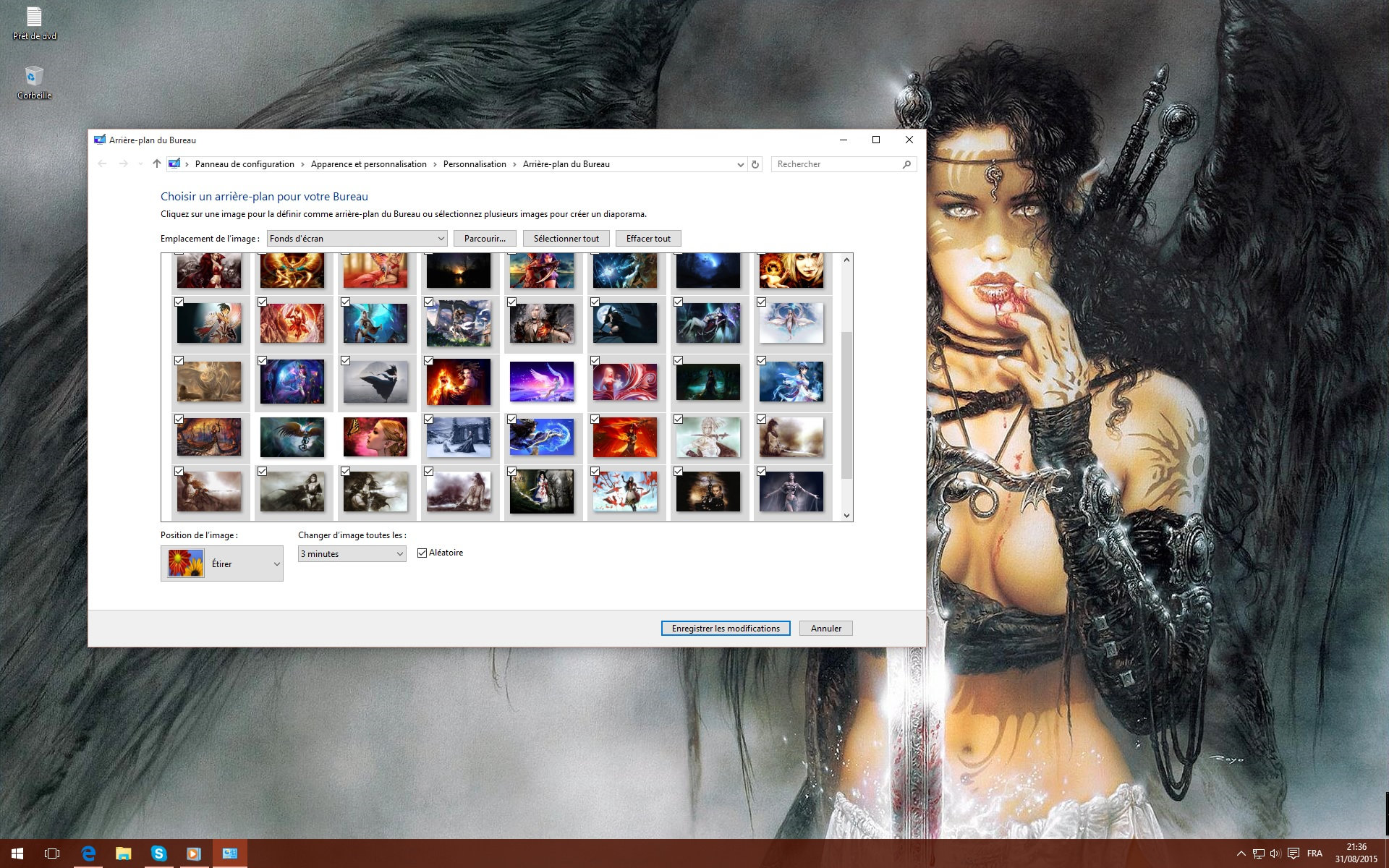The height and width of the screenshot is (868, 1389).
Task: Open the Étirer image position dropdown
Action: tap(222, 563)
